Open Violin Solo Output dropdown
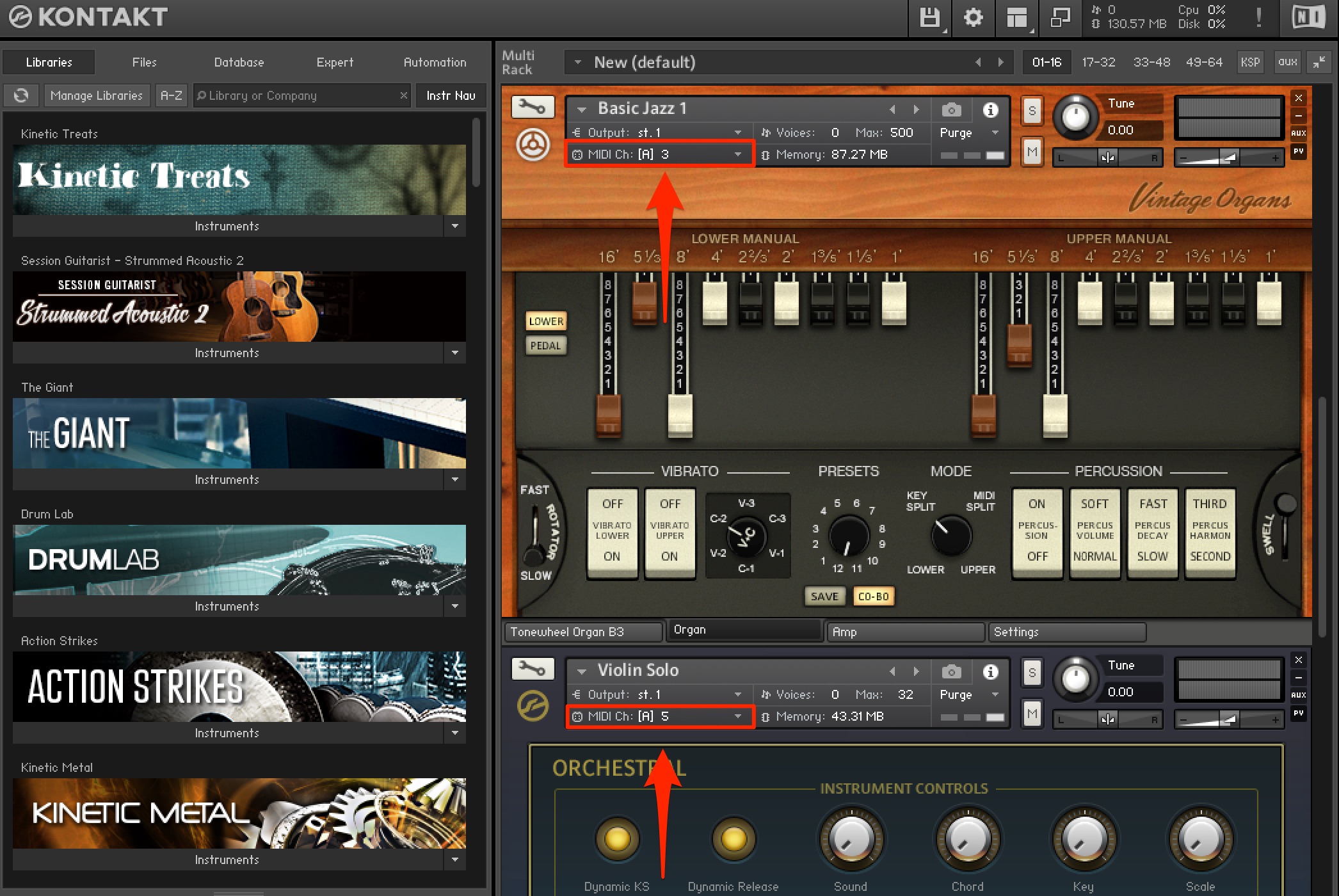Viewport: 1339px width, 896px height. pyautogui.click(x=659, y=694)
